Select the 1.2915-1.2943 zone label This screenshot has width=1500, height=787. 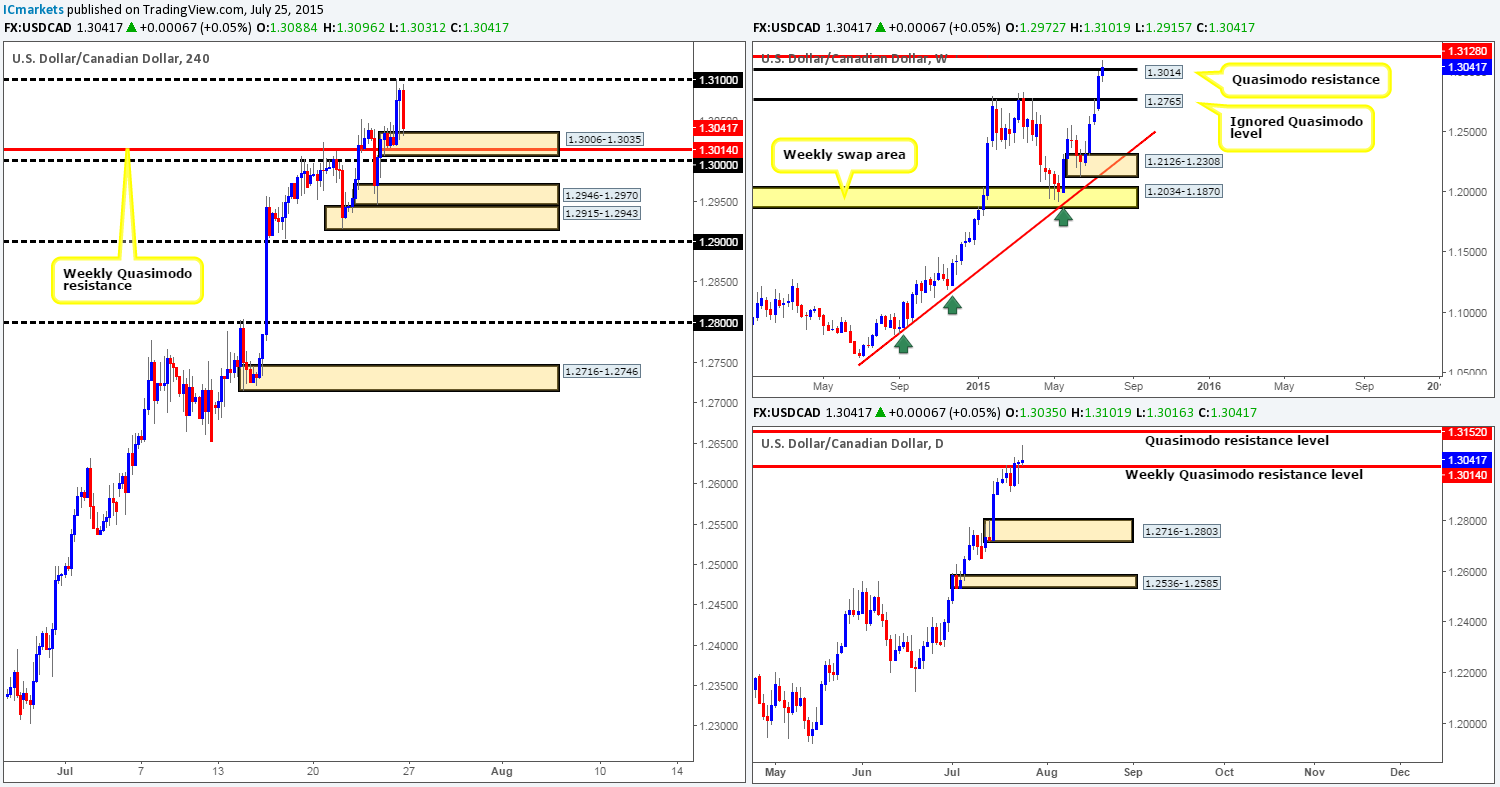(x=603, y=214)
